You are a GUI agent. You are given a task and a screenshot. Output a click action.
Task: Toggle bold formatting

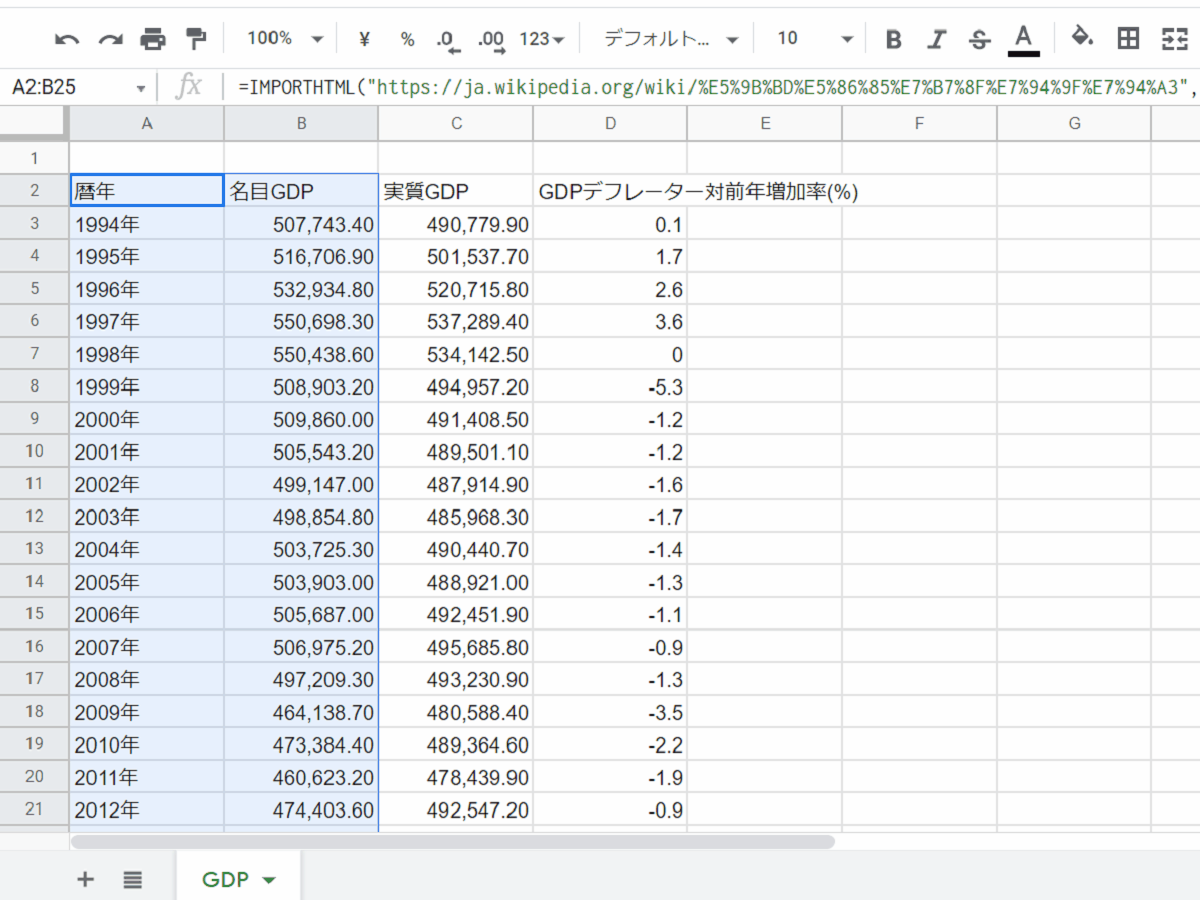tap(894, 39)
